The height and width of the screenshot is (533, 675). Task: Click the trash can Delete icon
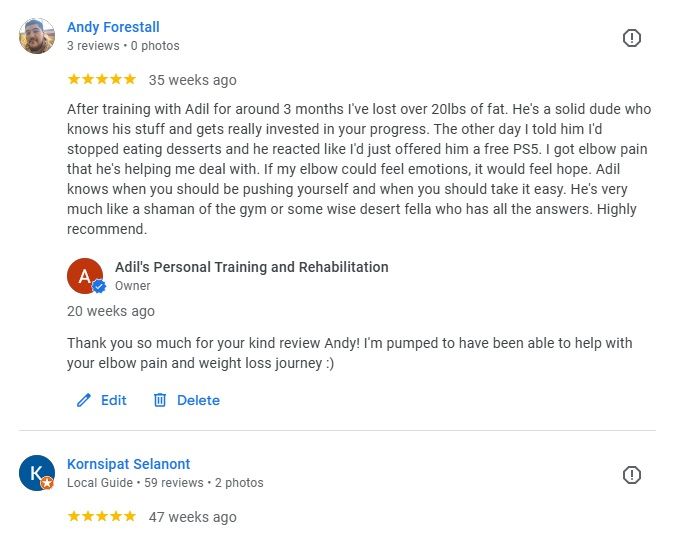point(160,400)
